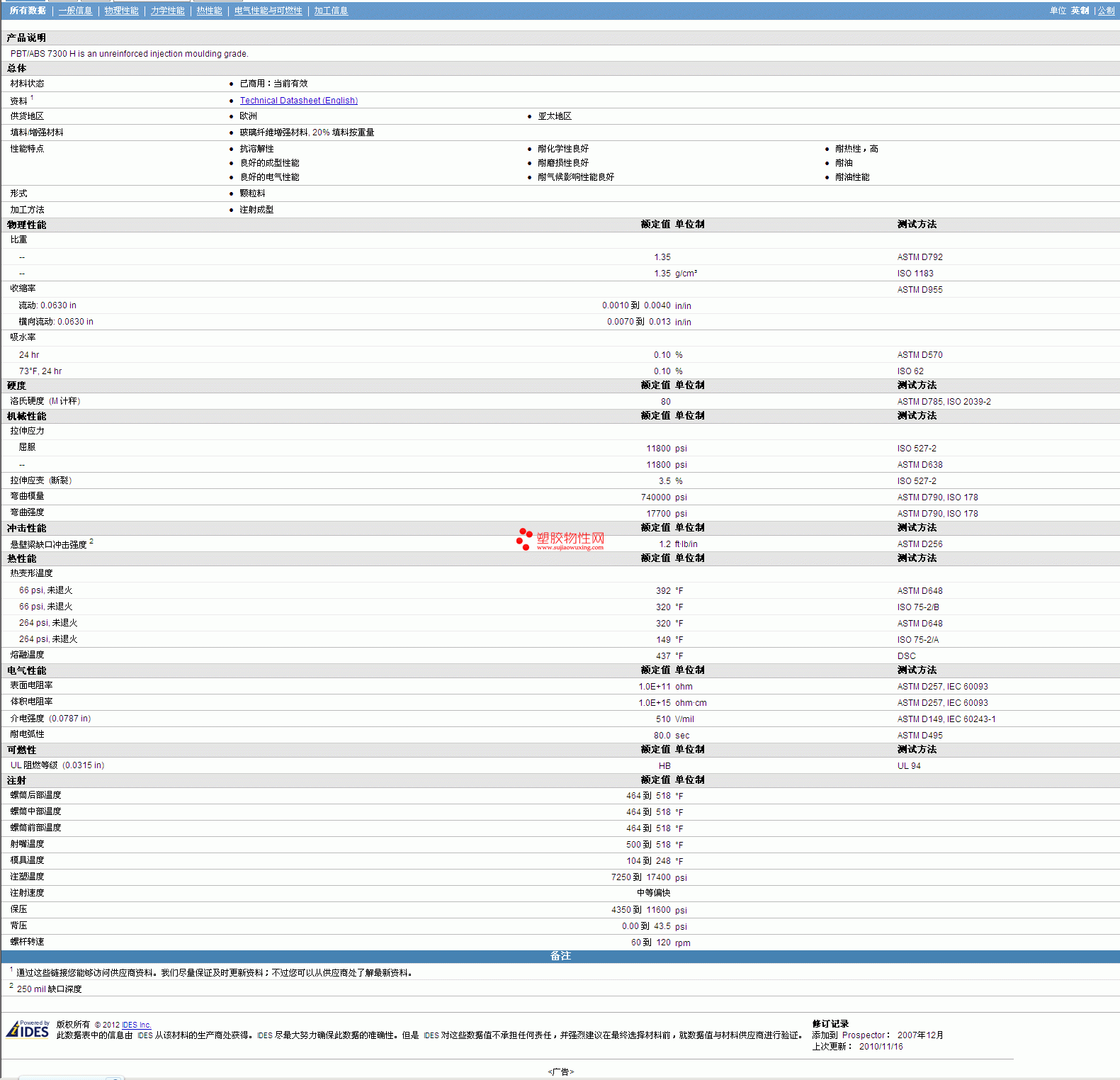
Task: Click ASTM D785, ISO 2039-2 method
Action: [944, 402]
